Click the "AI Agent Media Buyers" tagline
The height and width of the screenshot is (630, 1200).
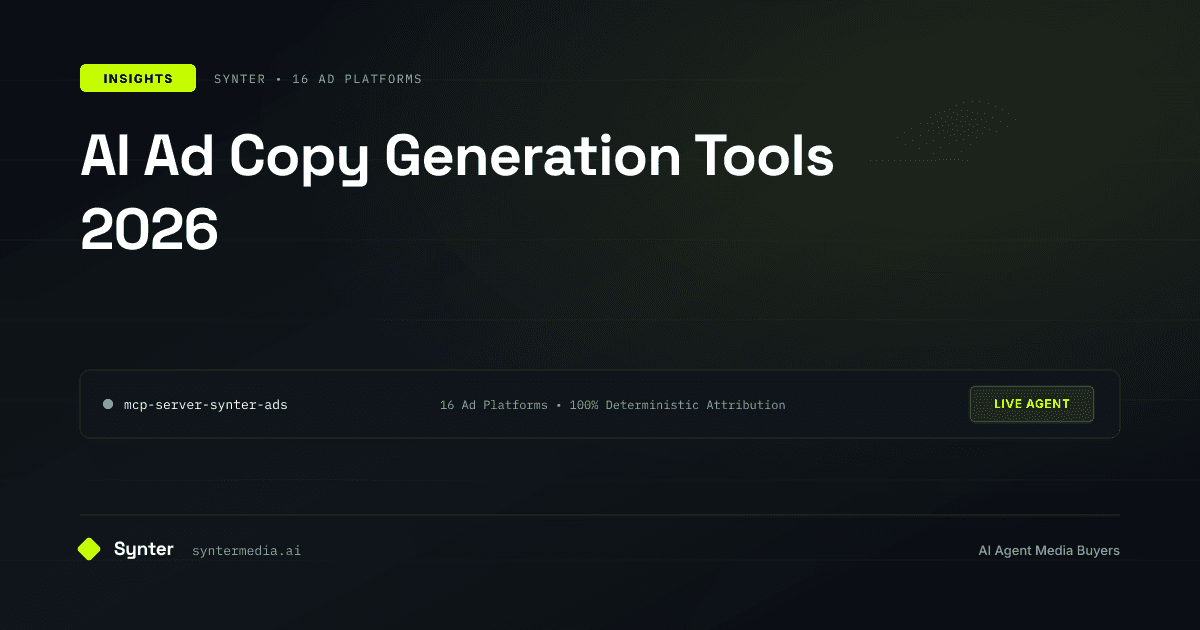click(x=1049, y=550)
